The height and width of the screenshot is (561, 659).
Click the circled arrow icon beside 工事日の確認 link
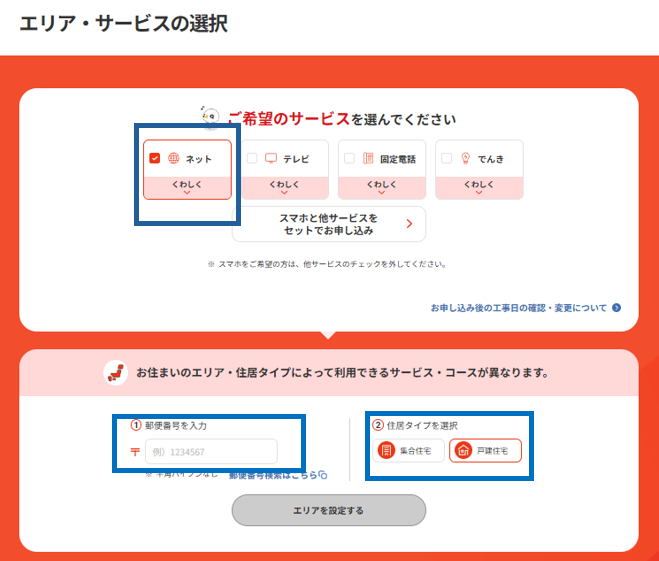[x=617, y=308]
